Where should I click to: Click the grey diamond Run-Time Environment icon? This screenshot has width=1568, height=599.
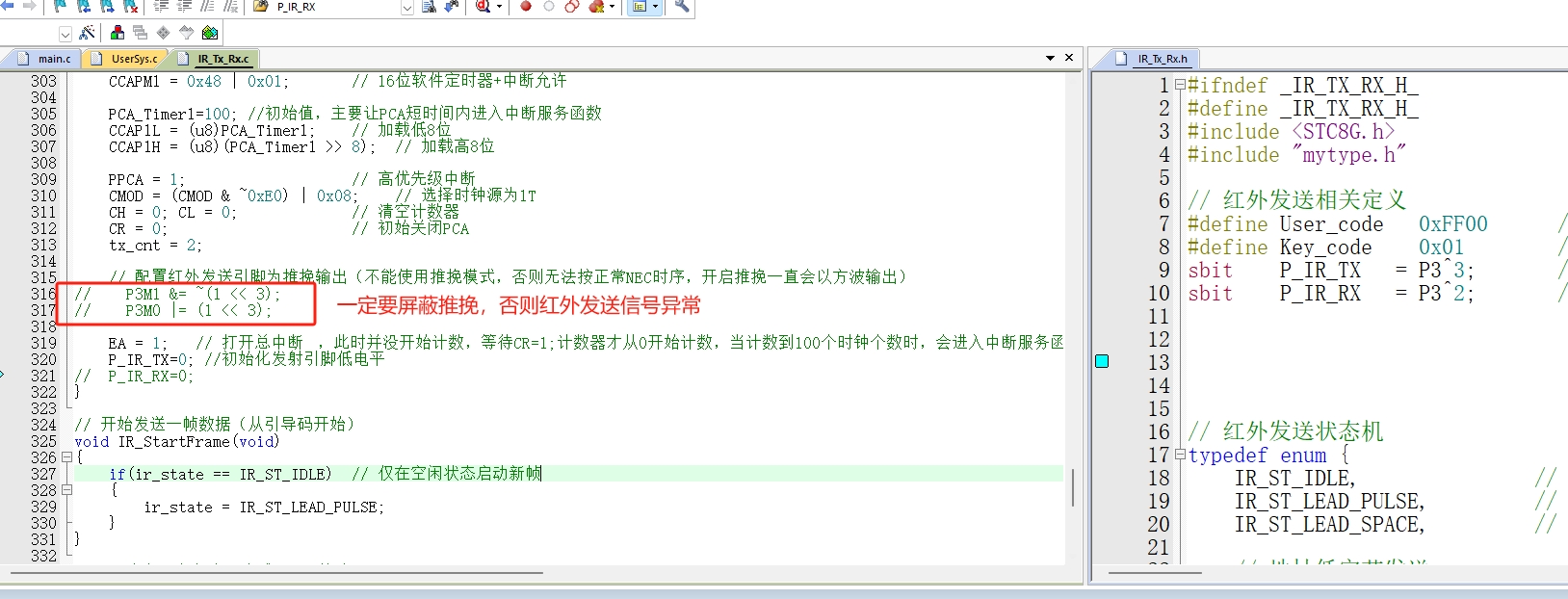tap(163, 33)
